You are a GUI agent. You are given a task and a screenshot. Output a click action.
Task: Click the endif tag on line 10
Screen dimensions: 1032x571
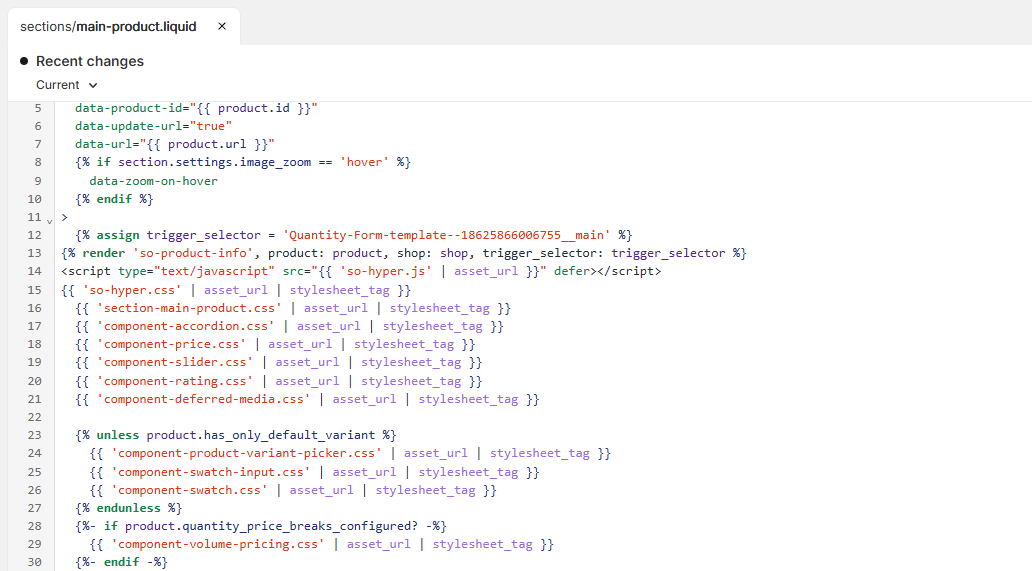point(114,199)
